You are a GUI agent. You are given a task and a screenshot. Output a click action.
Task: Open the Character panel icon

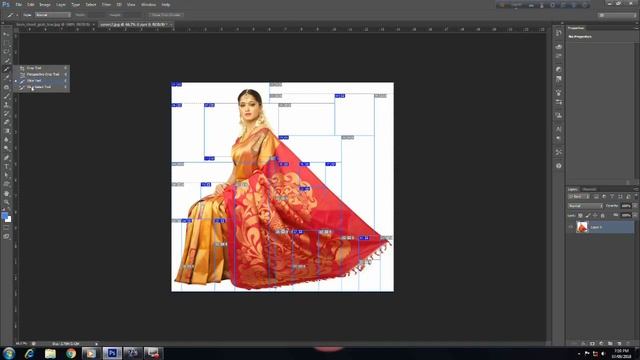pyautogui.click(x=558, y=129)
